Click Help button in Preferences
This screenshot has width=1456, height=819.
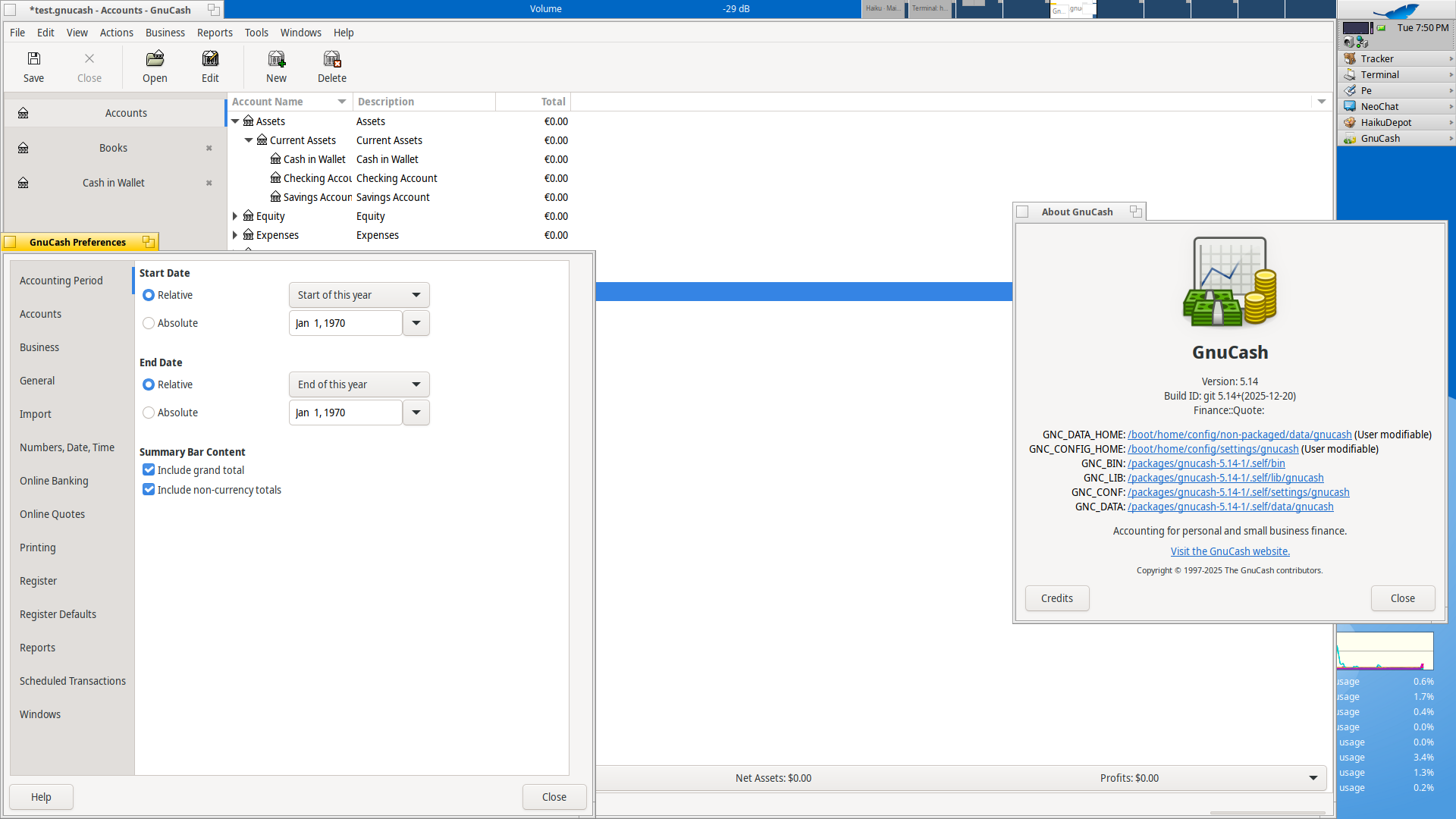click(41, 797)
